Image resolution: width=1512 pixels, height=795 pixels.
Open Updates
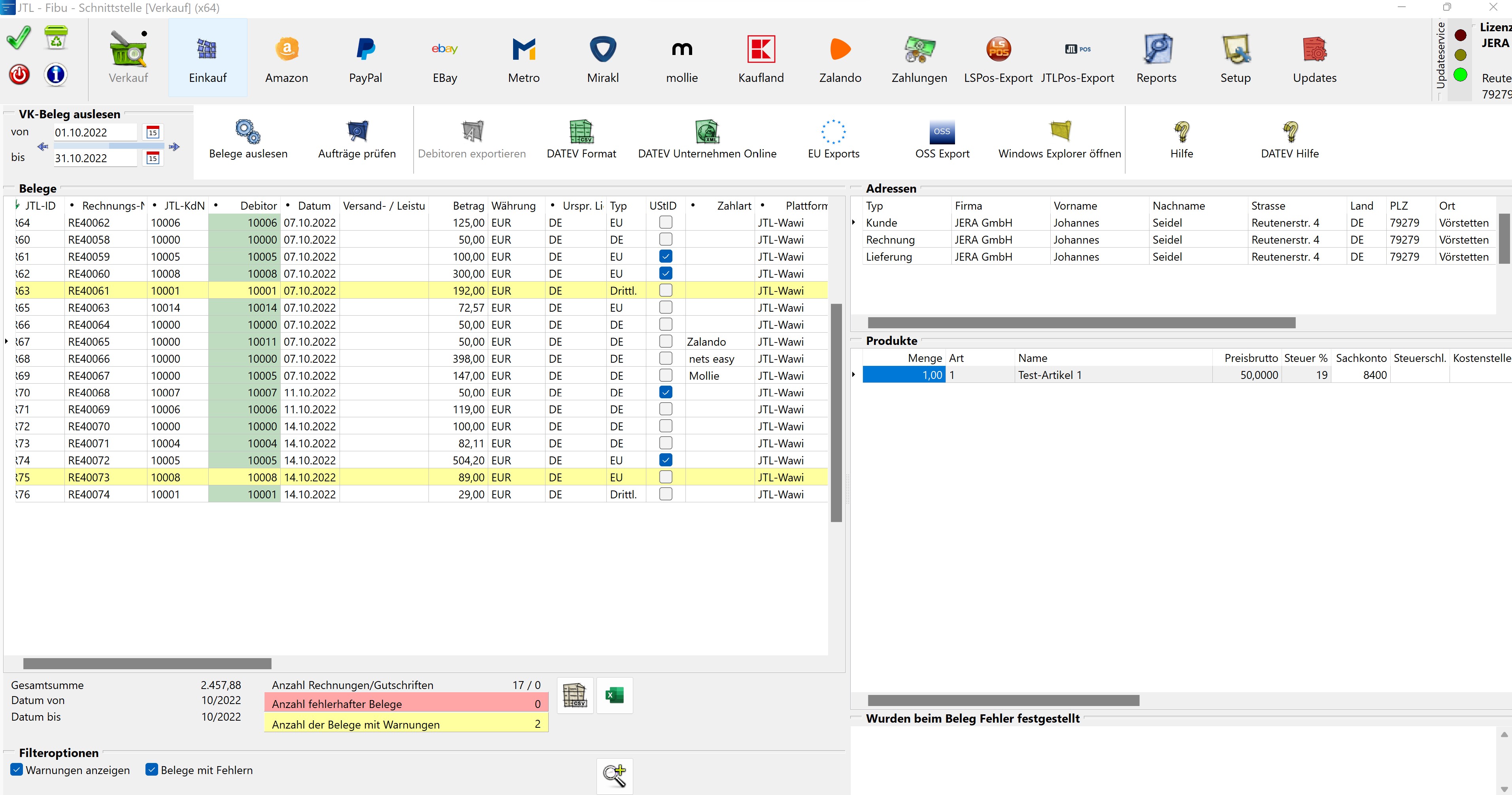(1315, 57)
